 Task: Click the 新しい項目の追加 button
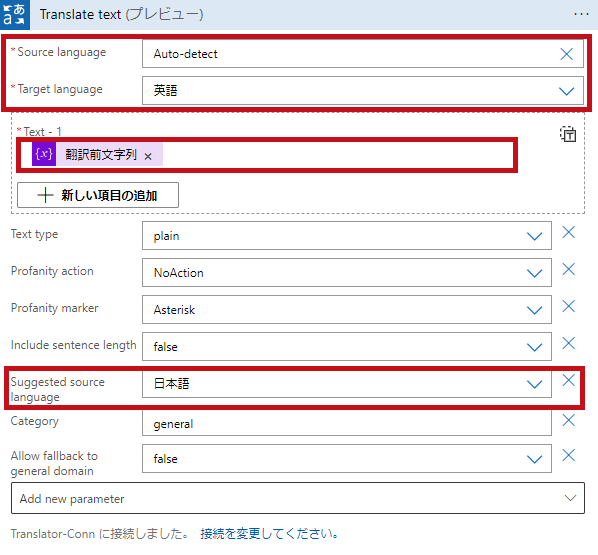(x=98, y=195)
